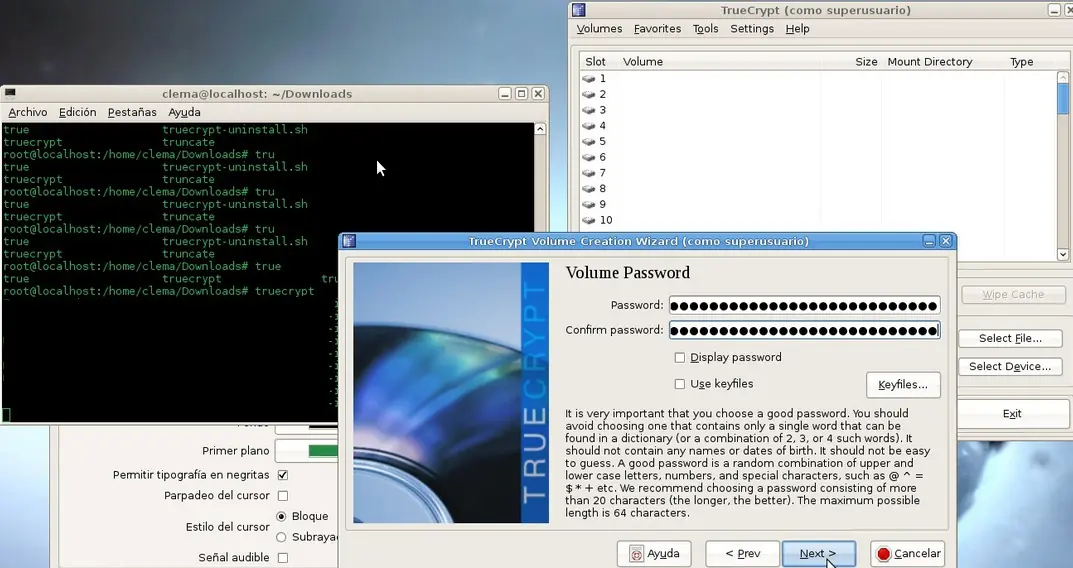Select drive slot 10 in volume list
Image resolution: width=1073 pixels, height=568 pixels.
pos(605,220)
